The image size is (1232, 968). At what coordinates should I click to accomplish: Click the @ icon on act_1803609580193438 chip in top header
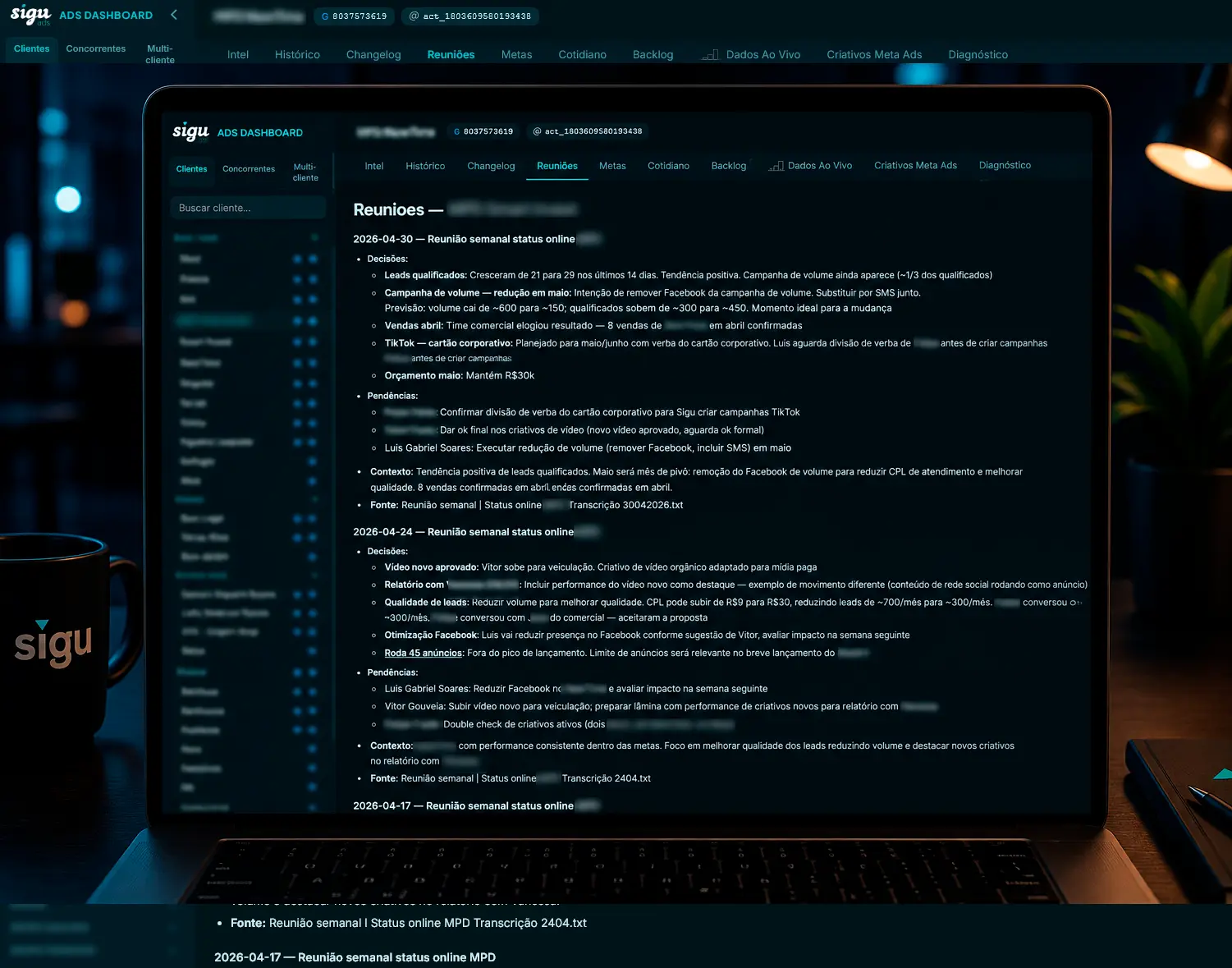414,16
